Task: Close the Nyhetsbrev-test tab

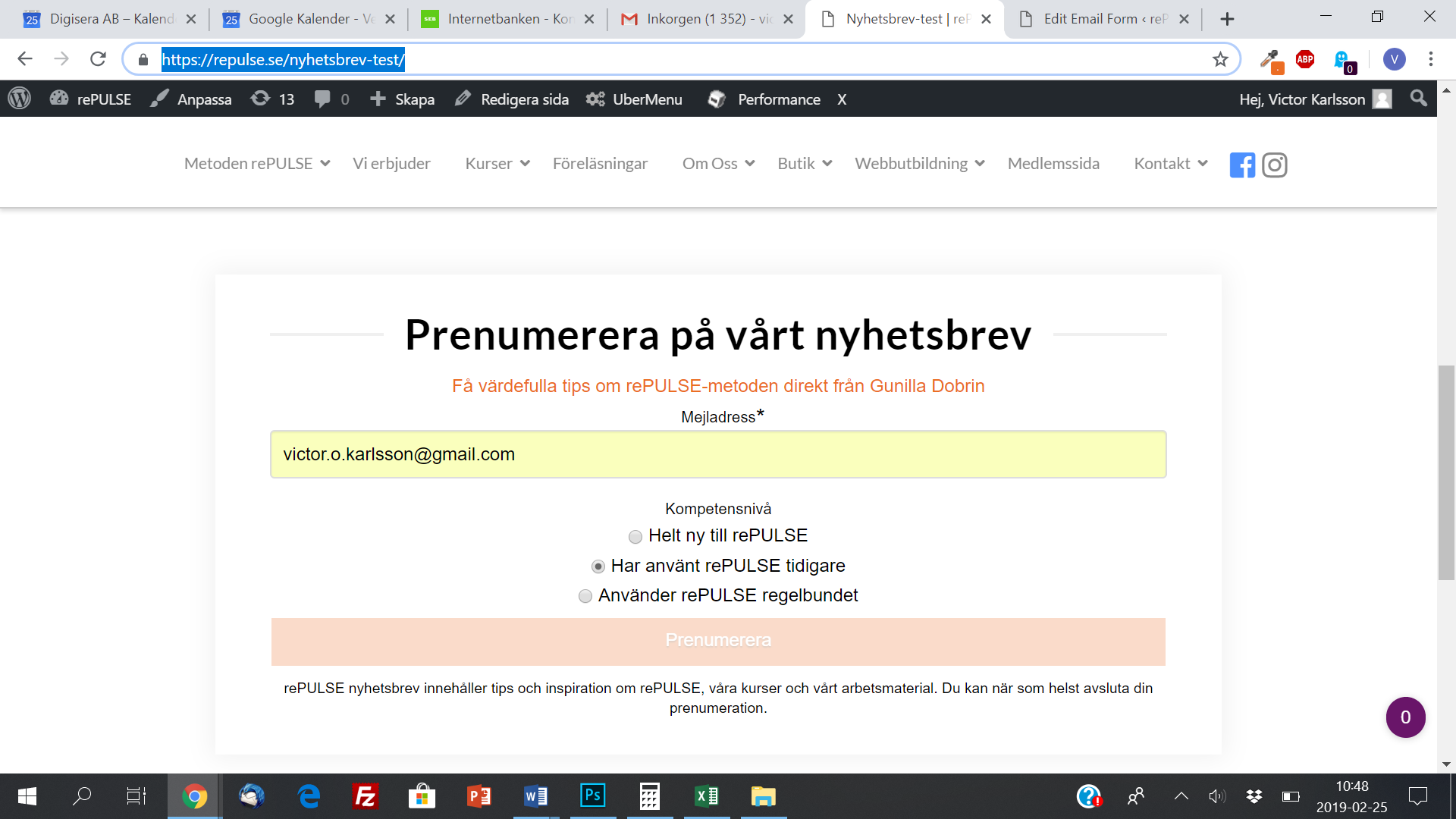Action: pyautogui.click(x=986, y=19)
